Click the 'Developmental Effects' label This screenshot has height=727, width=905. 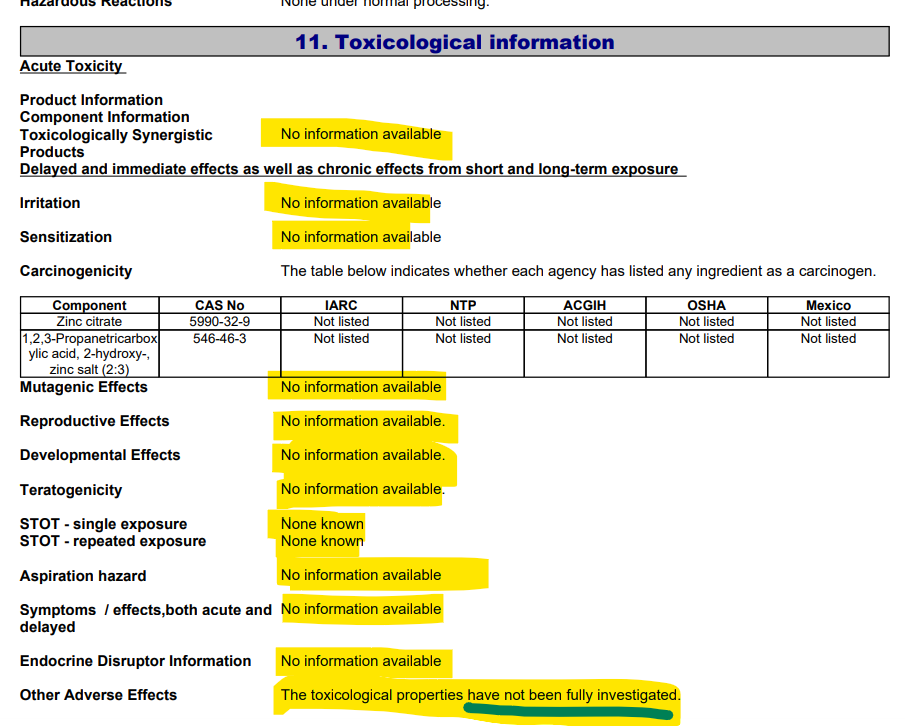coord(100,455)
